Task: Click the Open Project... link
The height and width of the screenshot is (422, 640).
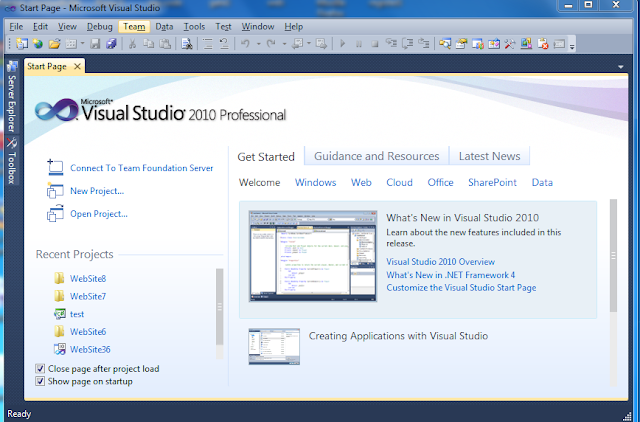Action: 99,213
